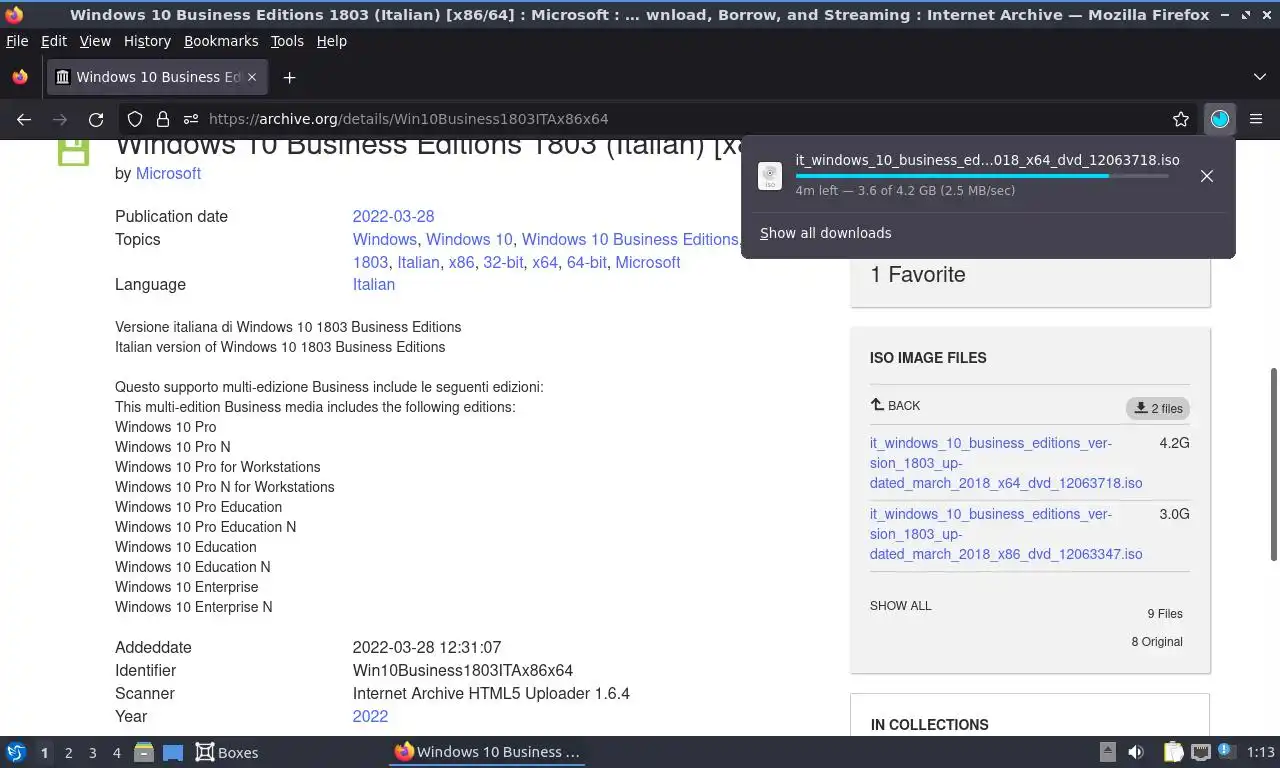This screenshot has height=768, width=1280.
Task: Click the green software floppy icon
Action: [74, 153]
